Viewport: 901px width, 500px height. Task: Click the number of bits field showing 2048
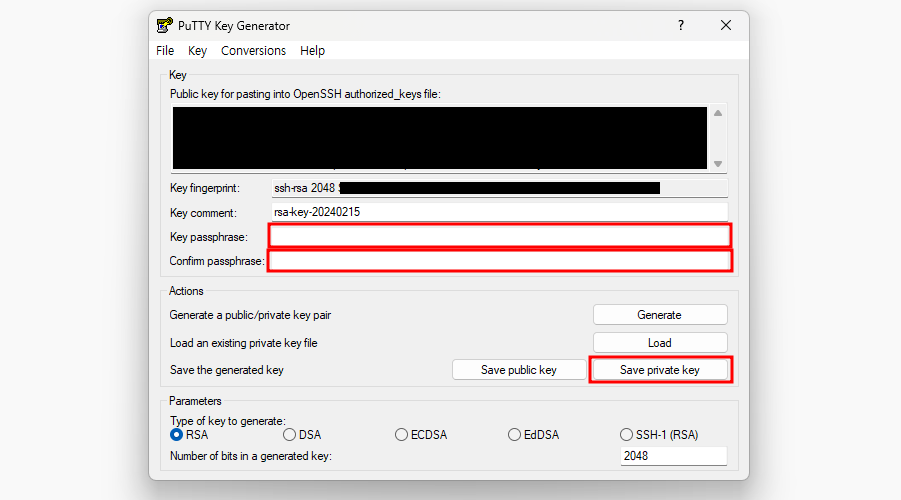[673, 456]
